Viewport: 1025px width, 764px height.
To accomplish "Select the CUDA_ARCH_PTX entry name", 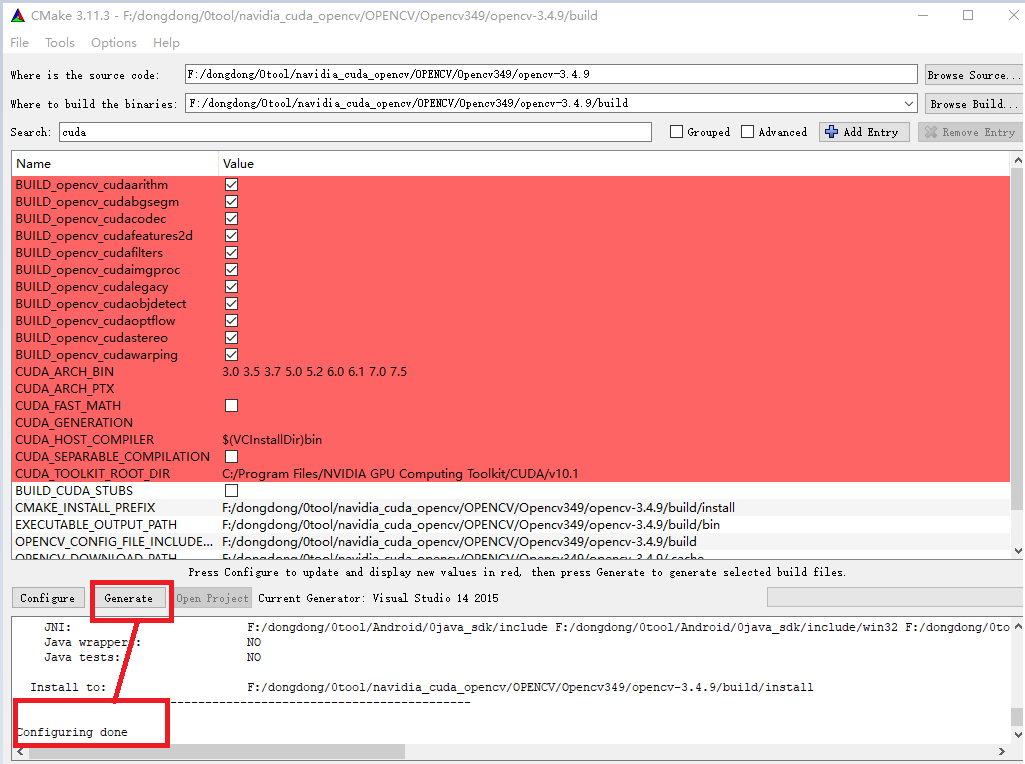I will tap(65, 389).
